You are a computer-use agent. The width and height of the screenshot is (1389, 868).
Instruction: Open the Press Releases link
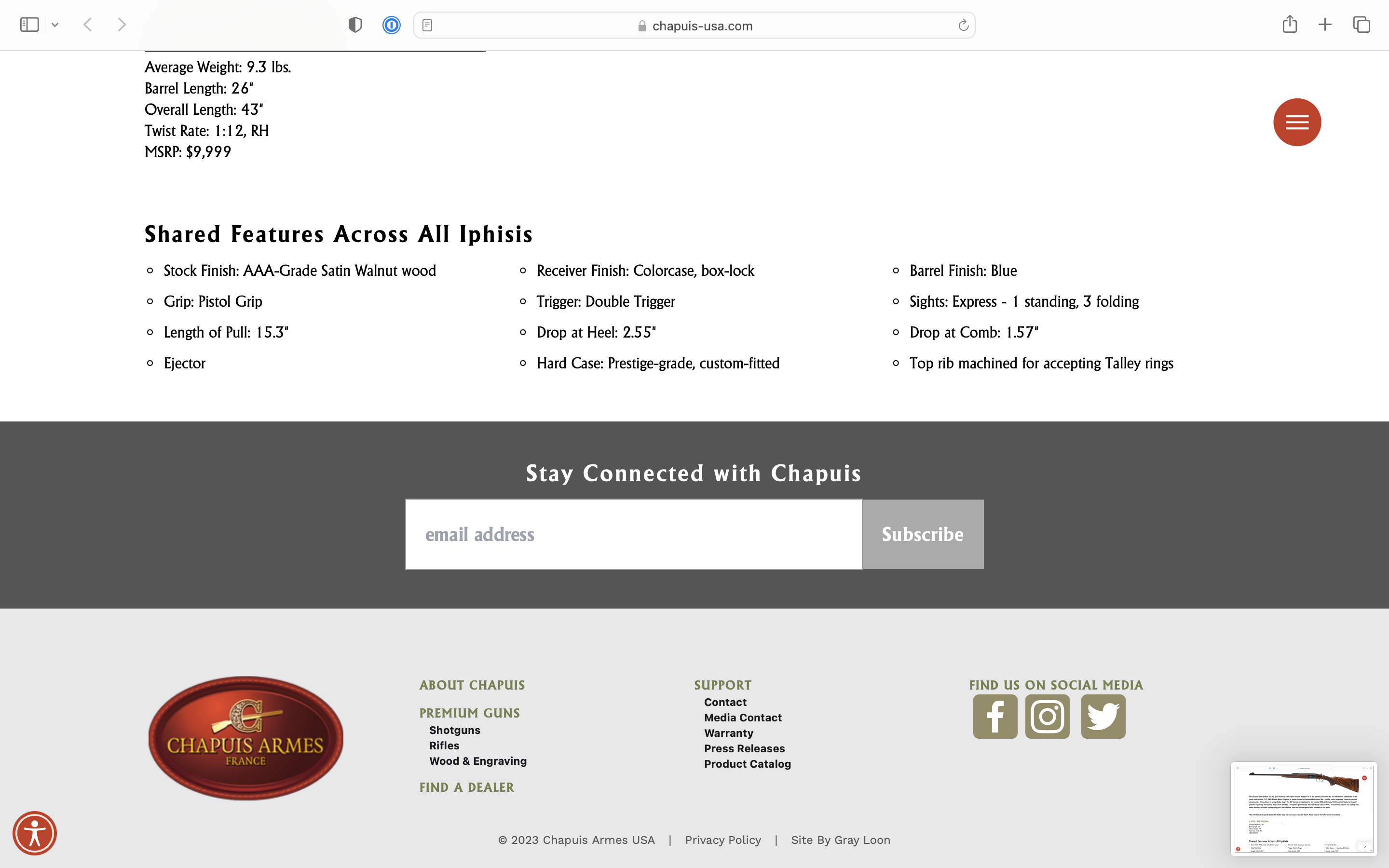tap(745, 748)
